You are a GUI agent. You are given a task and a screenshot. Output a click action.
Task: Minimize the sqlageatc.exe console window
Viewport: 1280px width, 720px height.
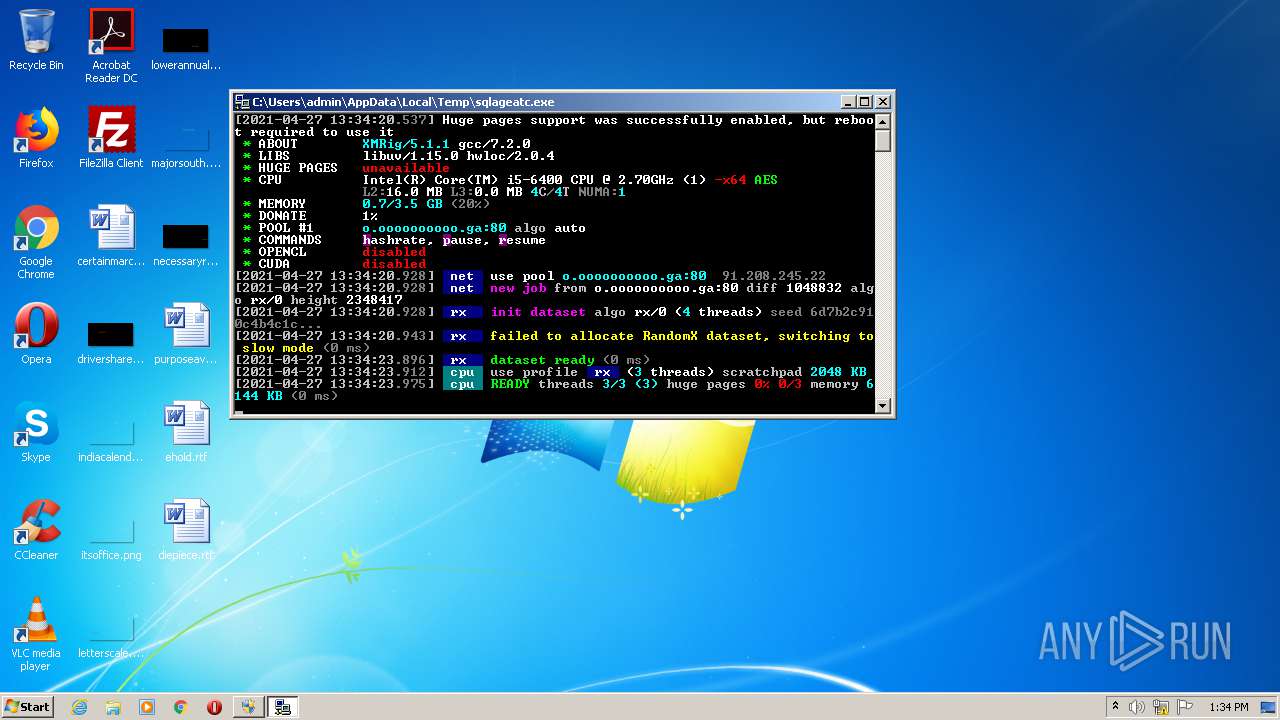848,102
